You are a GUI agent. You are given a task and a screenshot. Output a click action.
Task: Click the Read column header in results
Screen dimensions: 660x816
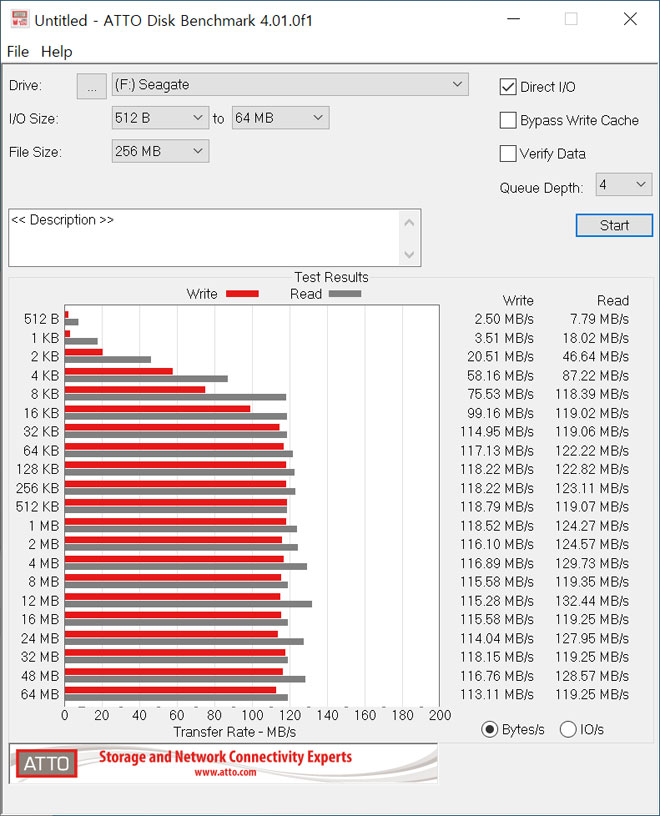[613, 301]
